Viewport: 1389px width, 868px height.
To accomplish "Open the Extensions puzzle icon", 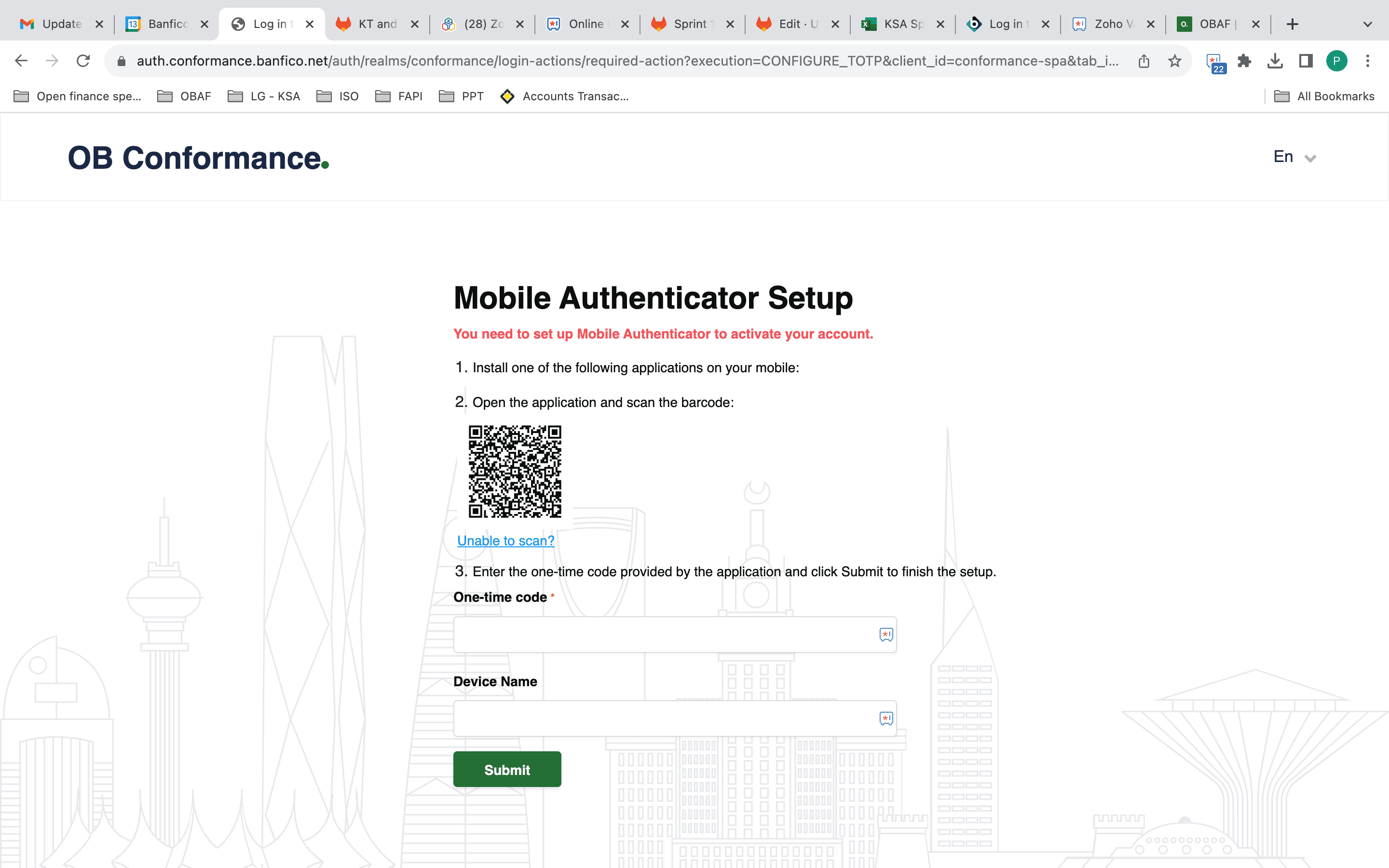I will pyautogui.click(x=1244, y=61).
